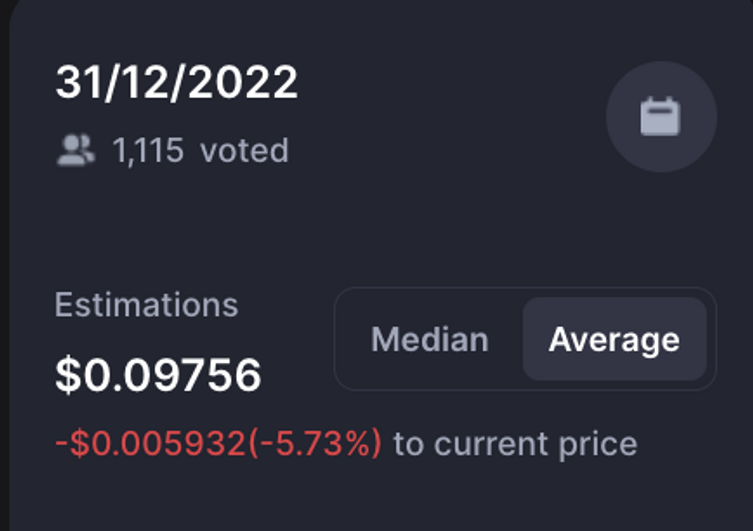Viewport: 753px width, 531px height.
Task: Click the Estimations label
Action: click(146, 305)
